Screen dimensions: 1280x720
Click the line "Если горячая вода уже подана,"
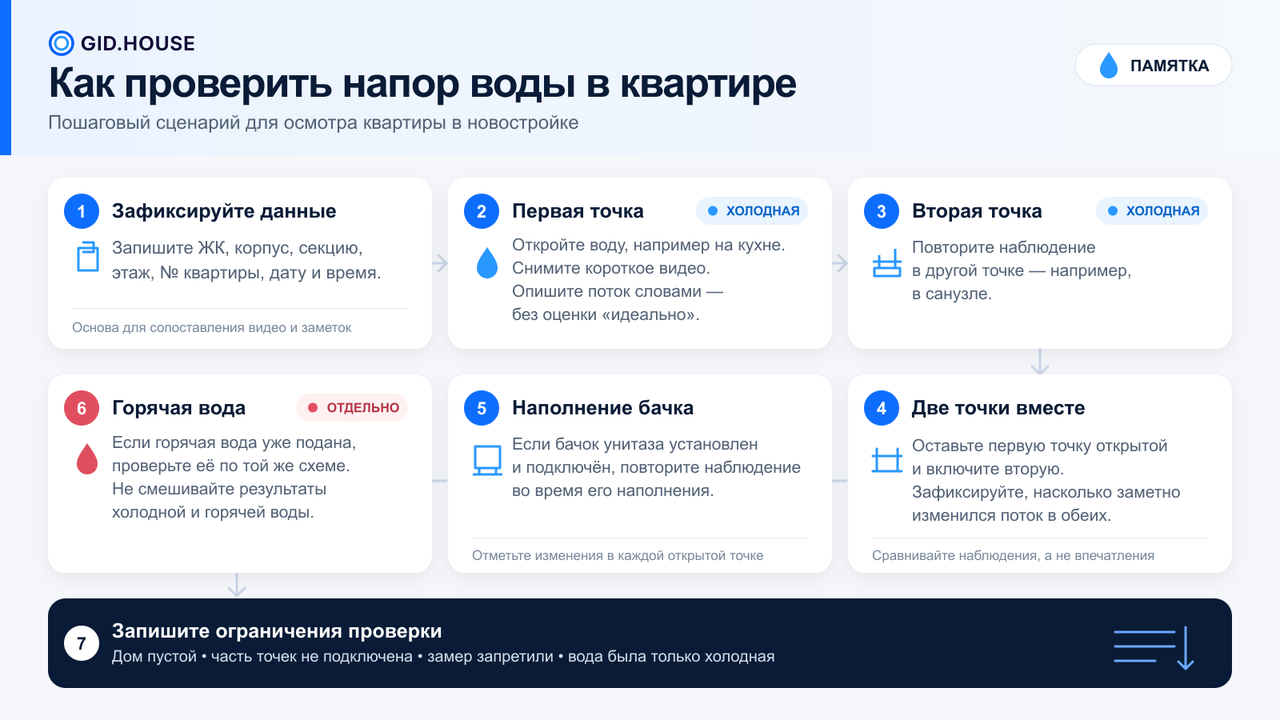pos(234,442)
